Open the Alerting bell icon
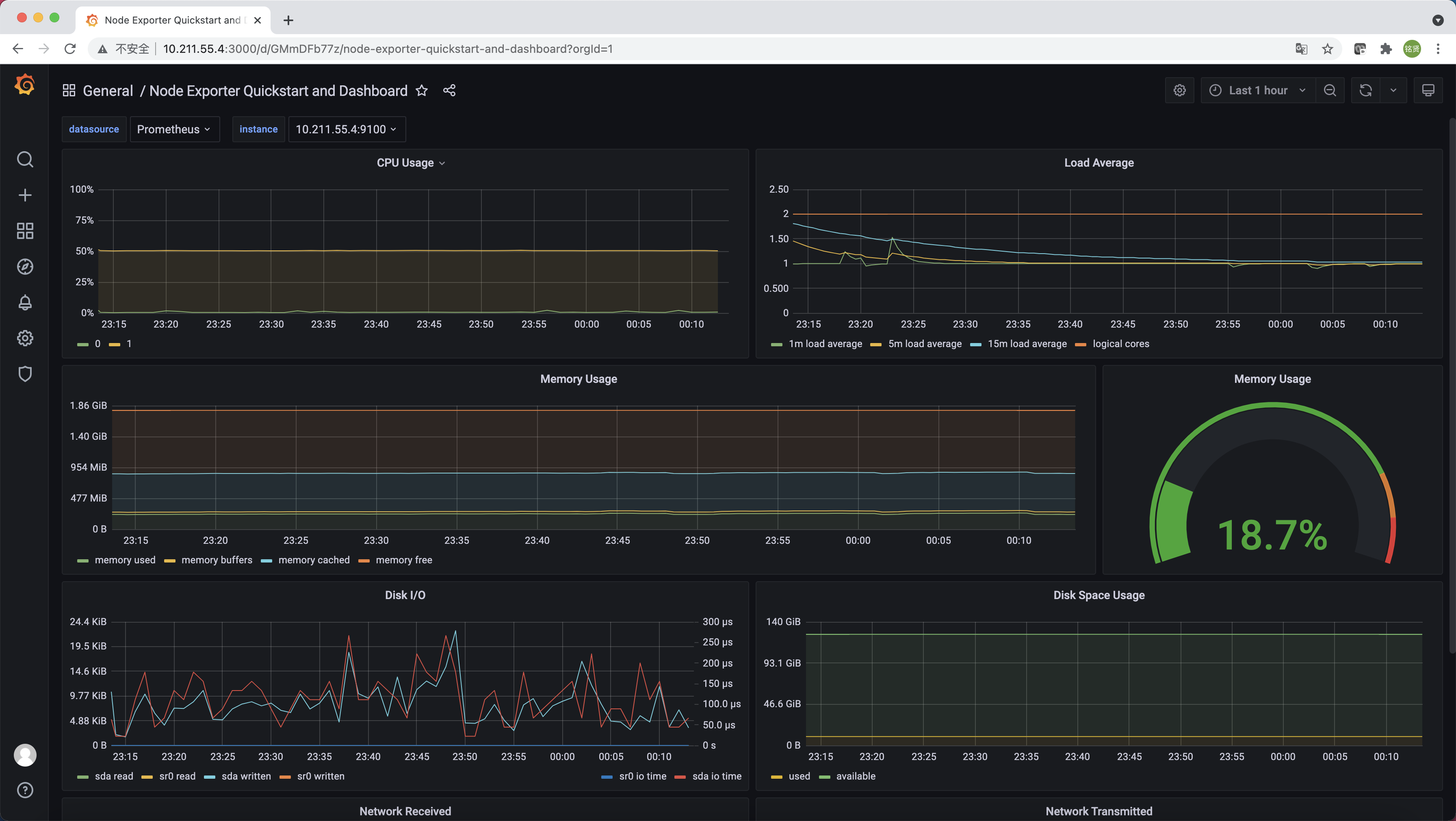 pyautogui.click(x=25, y=302)
